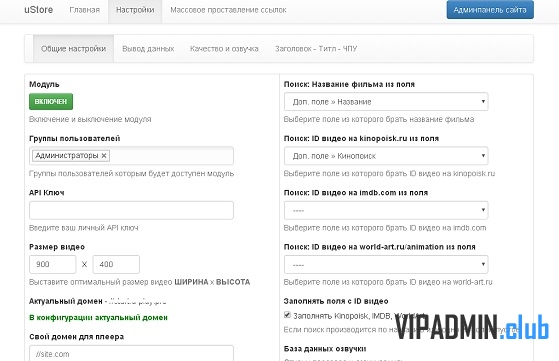The width and height of the screenshot is (559, 361).
Task: Open the kinopoisk.ru ID field dropdown
Action: [386, 156]
